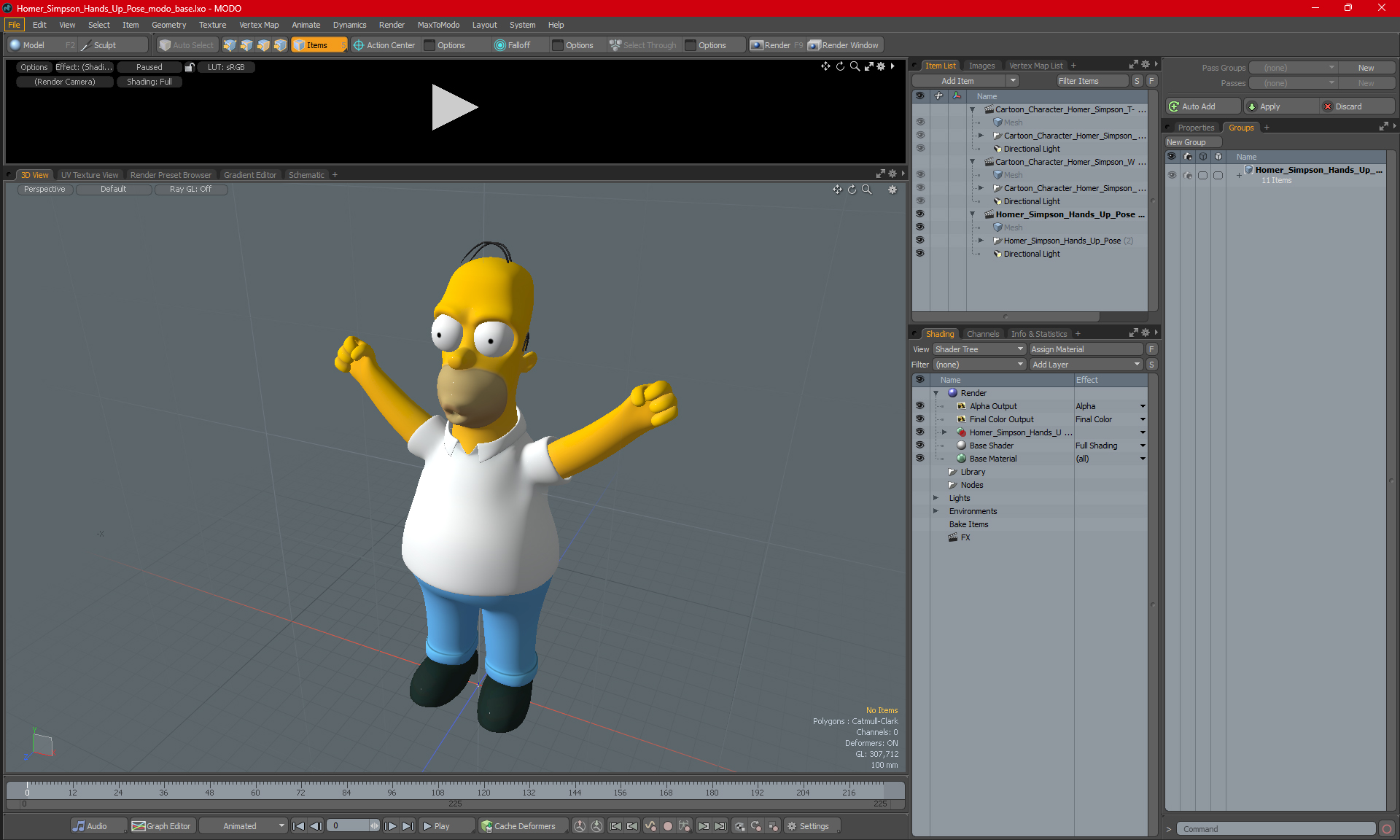Switch to the Properties tab
This screenshot has height=840, width=1400.
tap(1196, 128)
